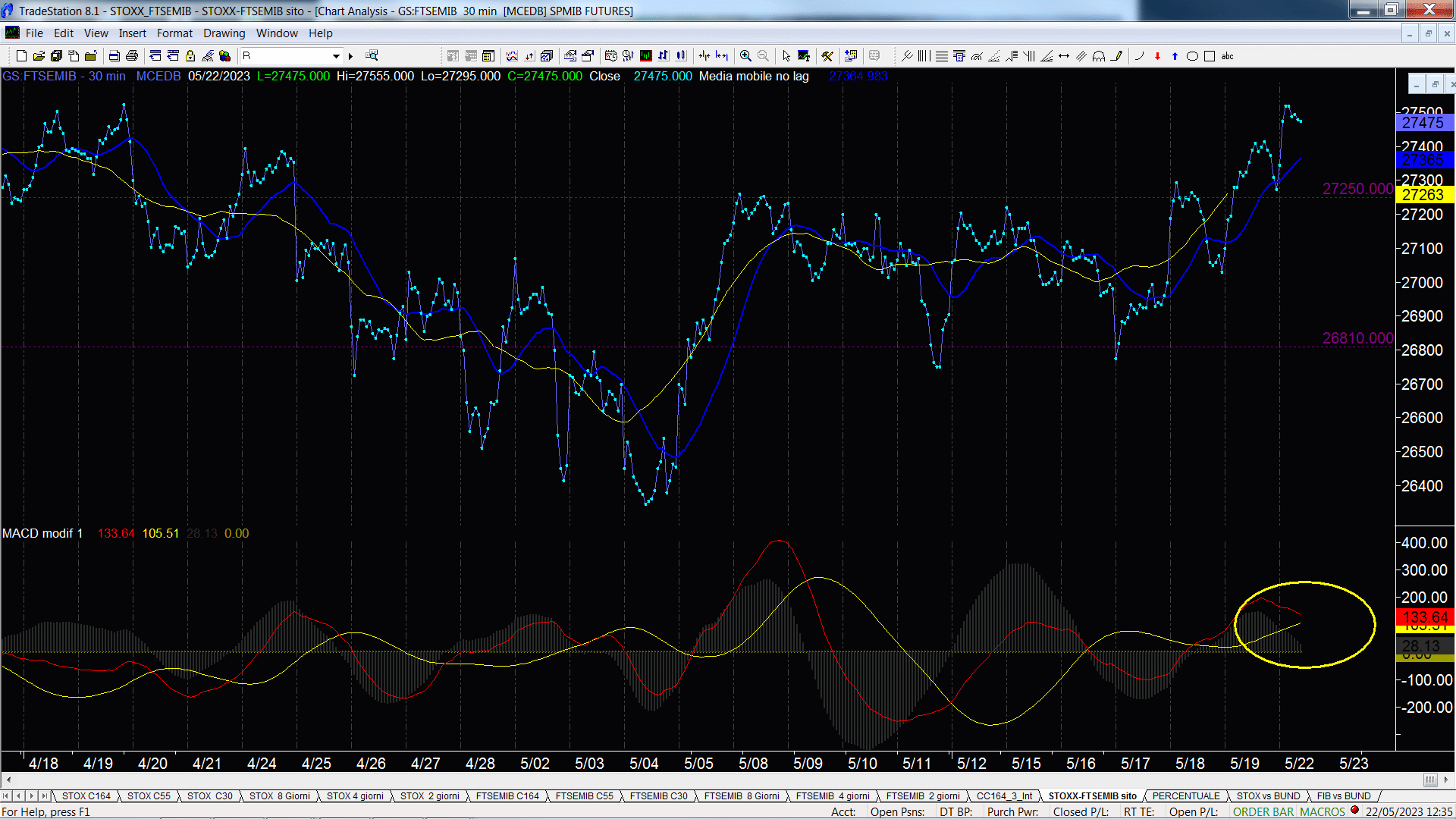
Task: Switch to the FTSEMIB C30 tab
Action: click(x=658, y=796)
